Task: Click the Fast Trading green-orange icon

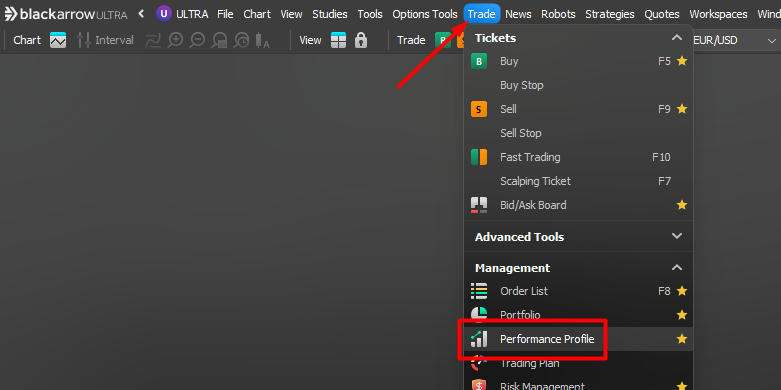Action: tap(479, 157)
